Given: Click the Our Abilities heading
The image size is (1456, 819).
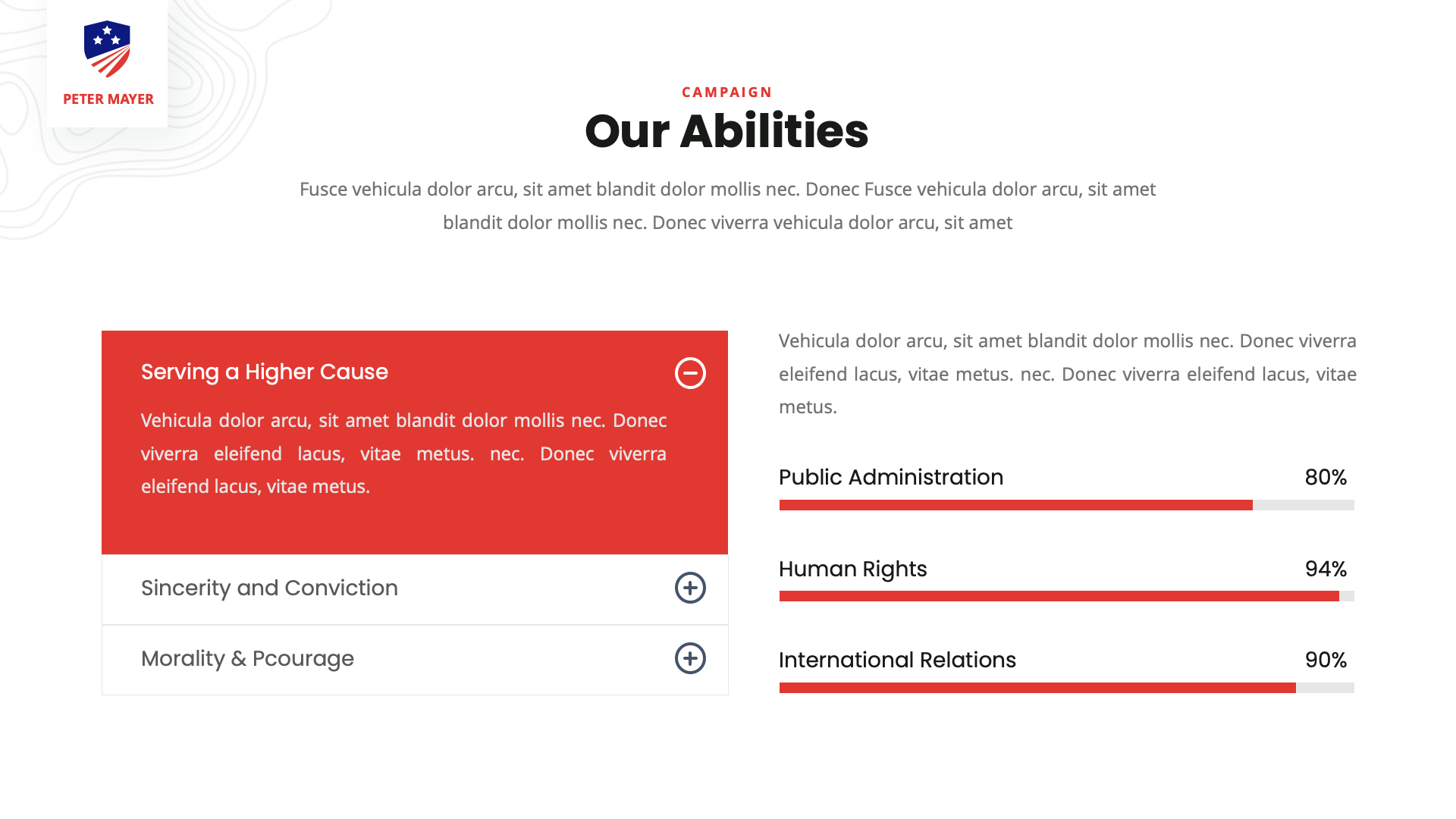Looking at the screenshot, I should pyautogui.click(x=726, y=131).
